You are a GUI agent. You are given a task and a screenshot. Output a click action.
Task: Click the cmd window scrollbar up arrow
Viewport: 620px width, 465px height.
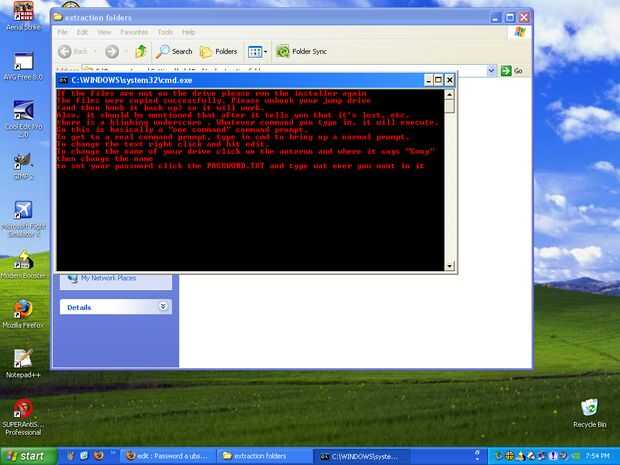coord(450,95)
